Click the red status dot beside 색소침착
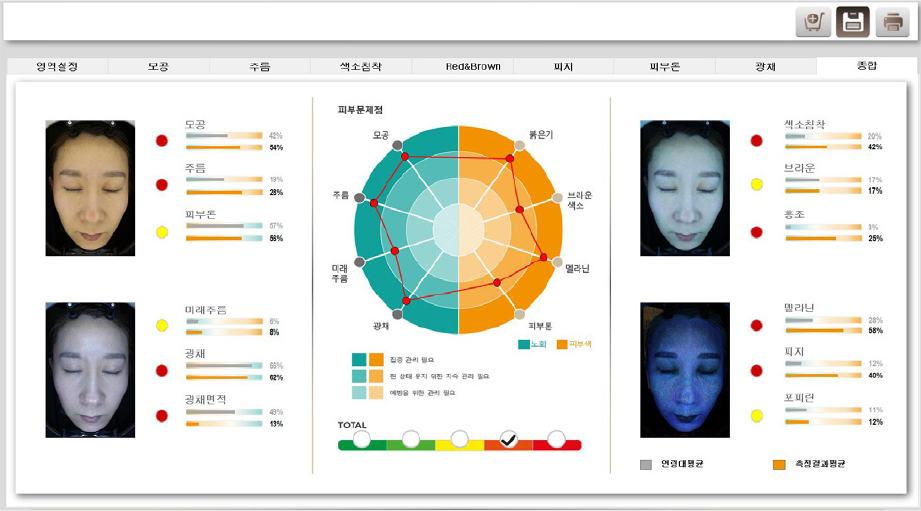Viewport: 921px width, 511px height. (x=757, y=141)
